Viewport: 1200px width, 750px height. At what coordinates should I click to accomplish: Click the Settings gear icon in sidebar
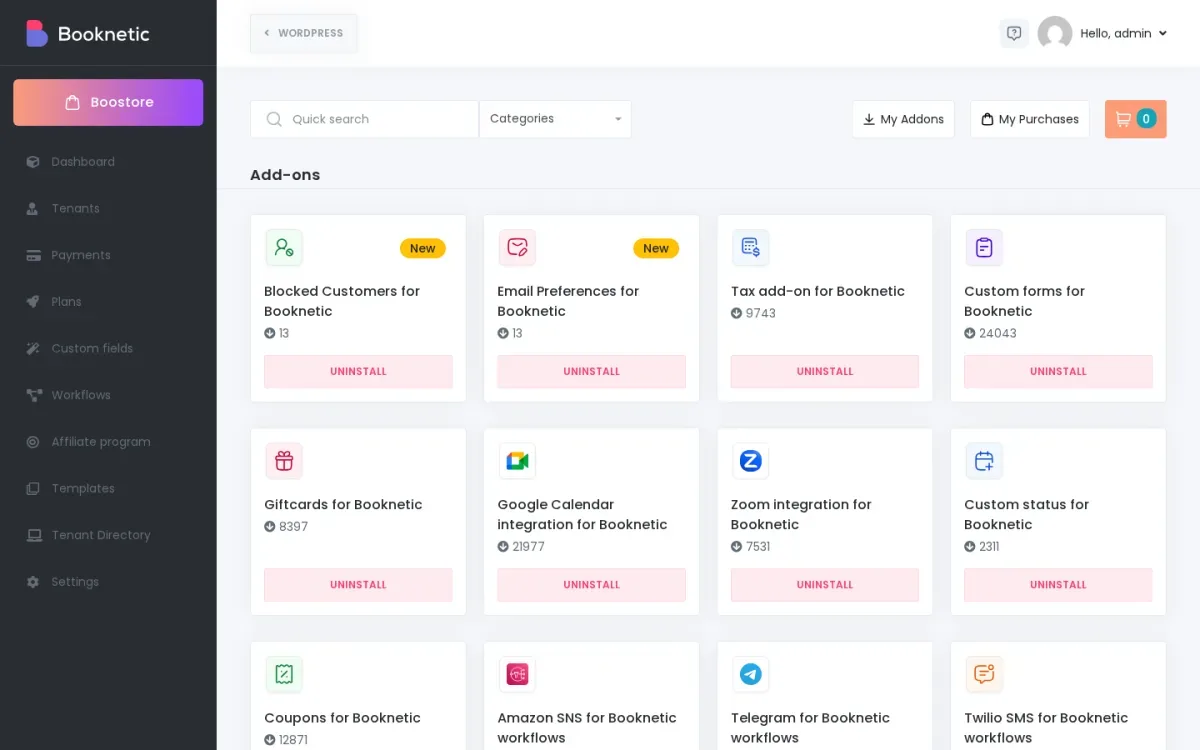pyautogui.click(x=33, y=582)
